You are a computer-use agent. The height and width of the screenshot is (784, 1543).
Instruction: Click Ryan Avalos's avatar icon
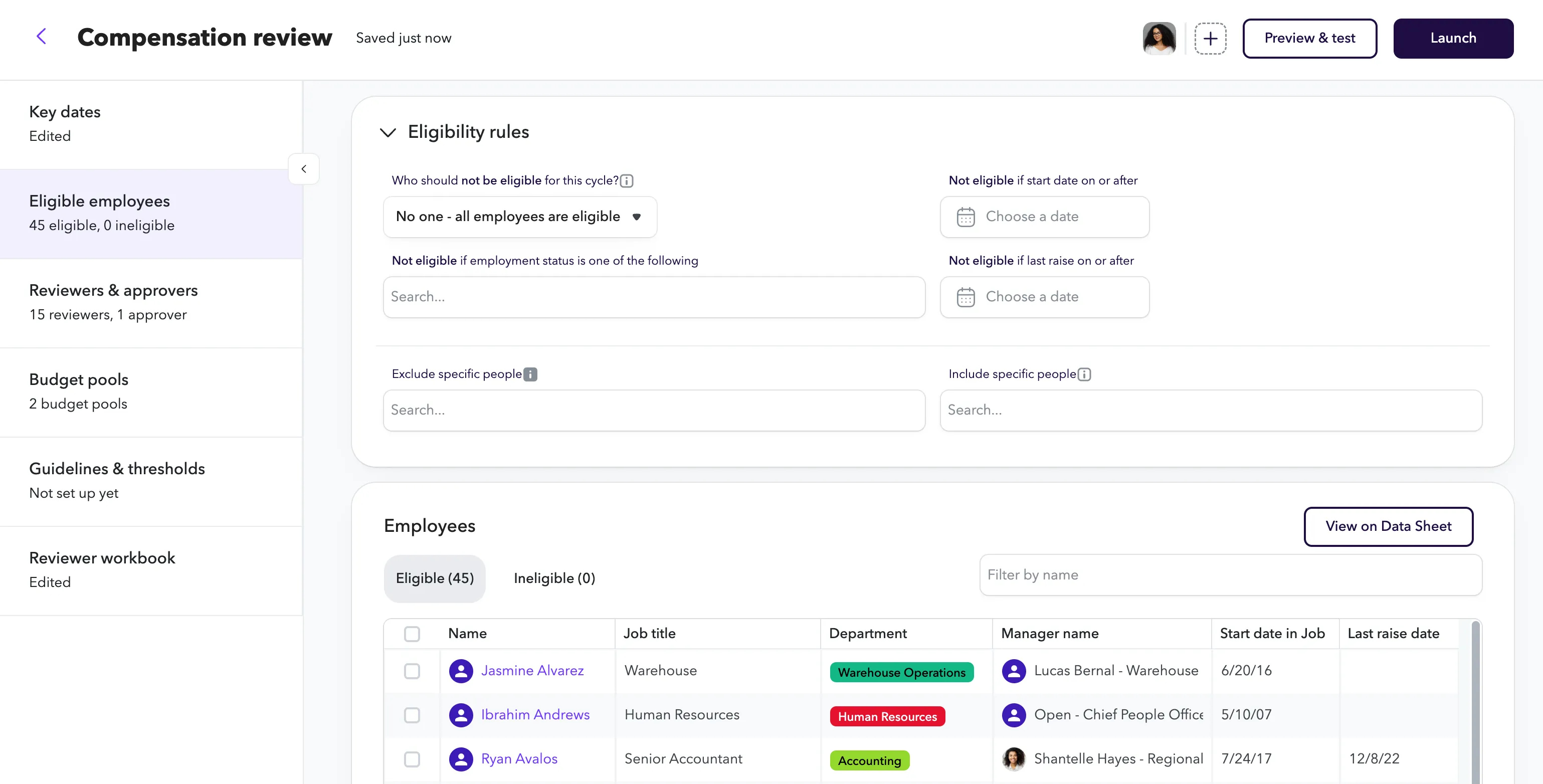tap(461, 759)
